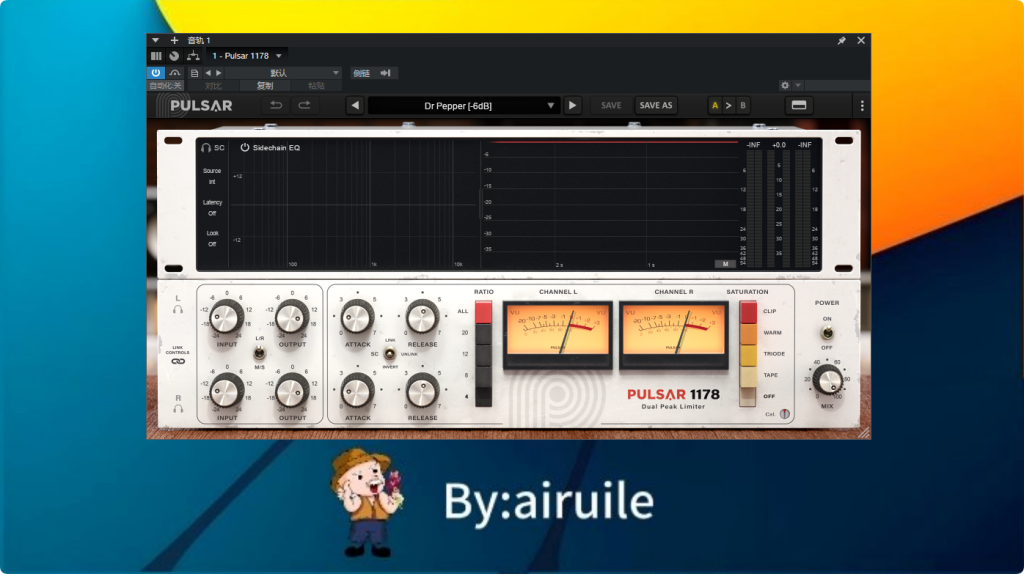Image resolution: width=1024 pixels, height=574 pixels.
Task: Click the top ATTACK knob
Action: pos(357,318)
